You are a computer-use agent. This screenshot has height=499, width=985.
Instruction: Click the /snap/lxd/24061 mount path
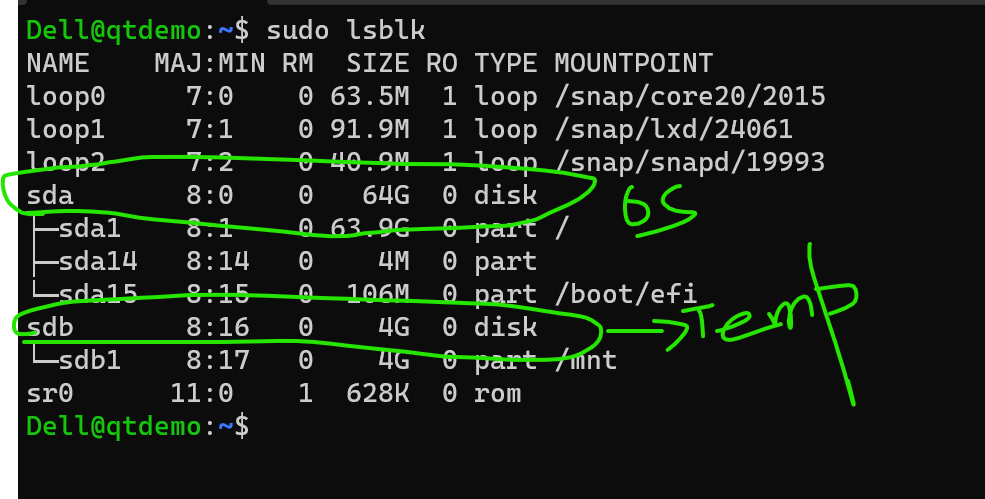pos(673,129)
